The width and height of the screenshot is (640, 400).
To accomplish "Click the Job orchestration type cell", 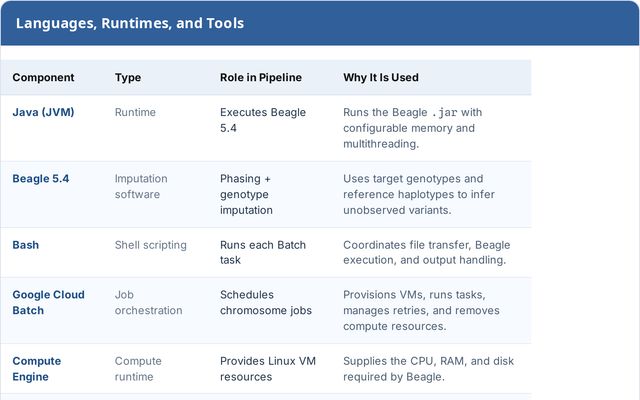I will point(148,302).
